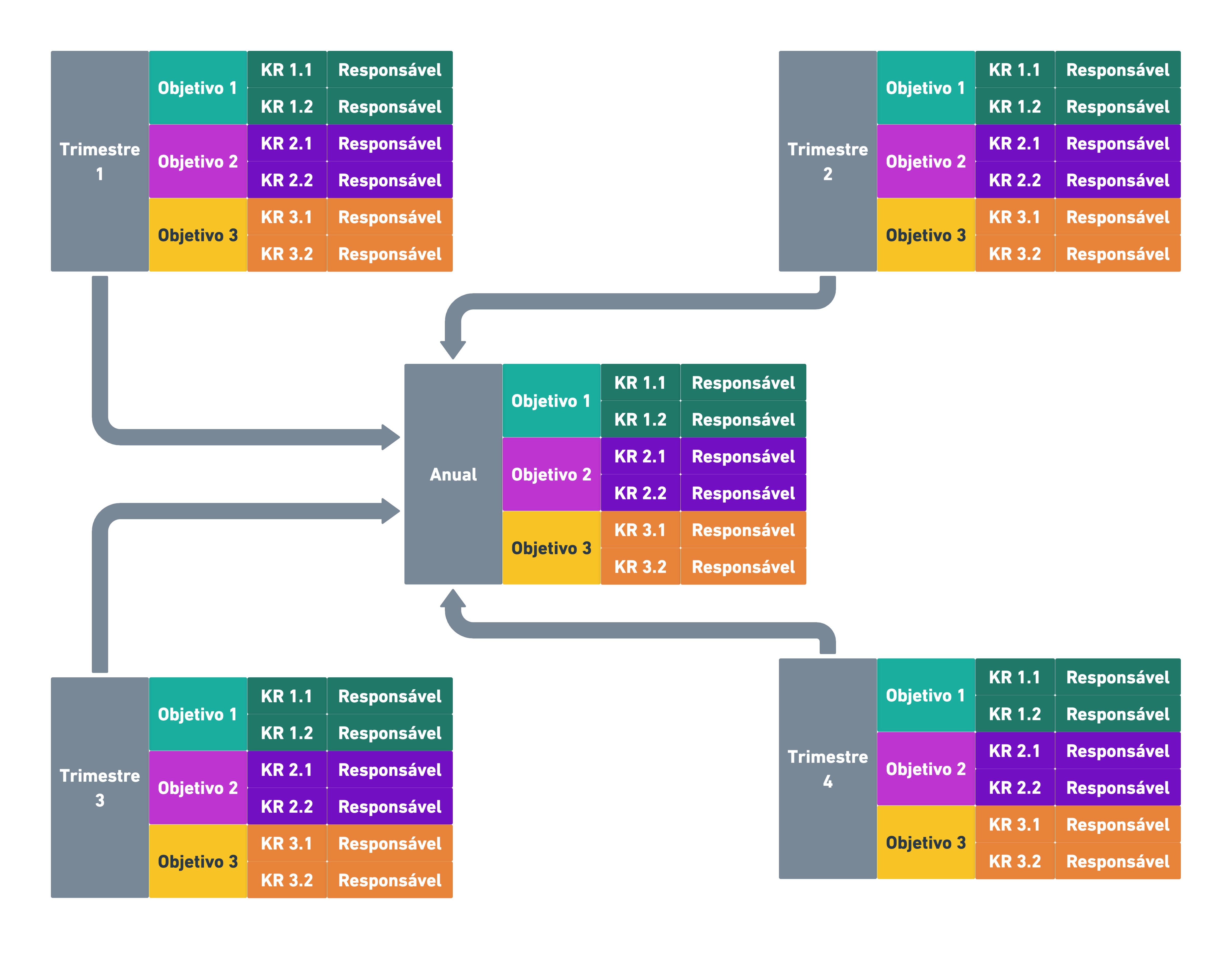Image resolution: width=1232 pixels, height=975 pixels.
Task: Select the Trimestre 2 block
Action: [828, 161]
